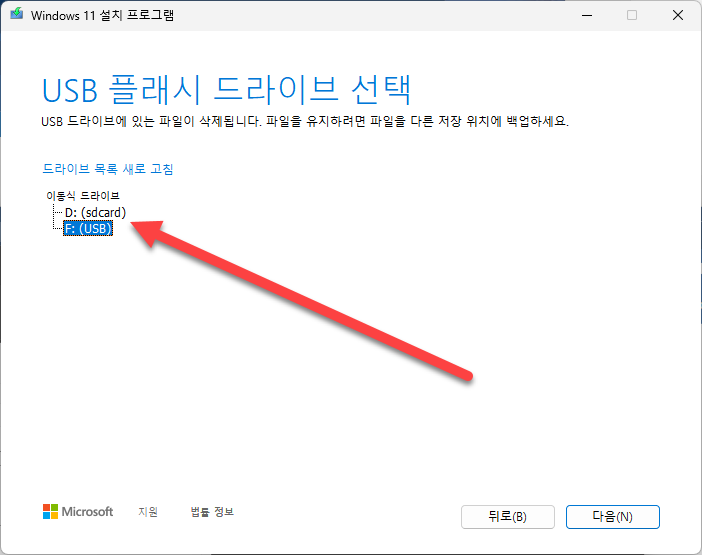This screenshot has height=555, width=702.
Task: Click the 드라이브 목록 새로 고침 link
Action: [107, 169]
